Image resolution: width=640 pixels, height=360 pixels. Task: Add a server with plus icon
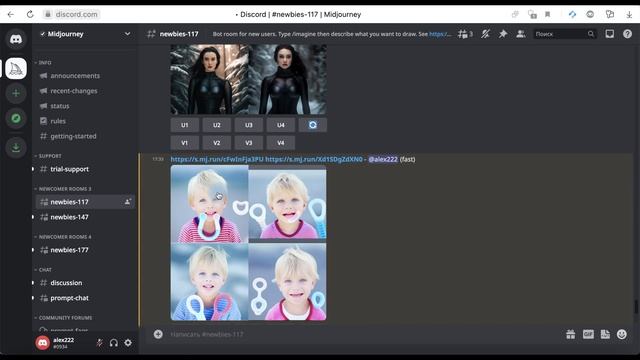pyautogui.click(x=16, y=93)
